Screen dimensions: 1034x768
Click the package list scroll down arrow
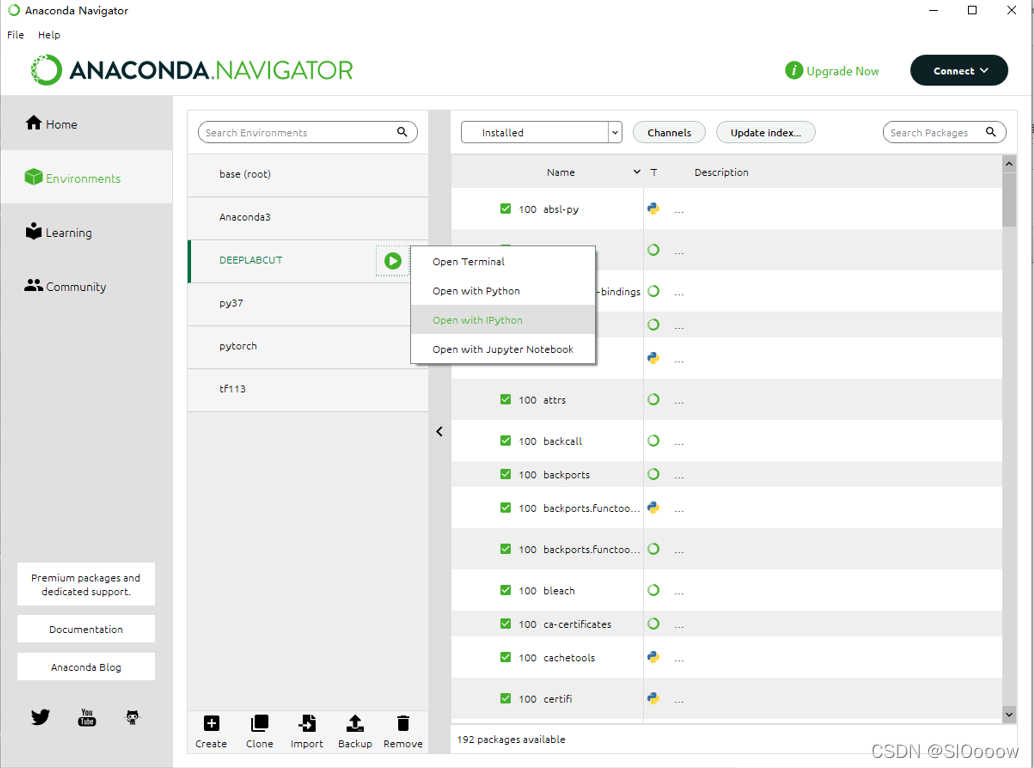point(1009,714)
